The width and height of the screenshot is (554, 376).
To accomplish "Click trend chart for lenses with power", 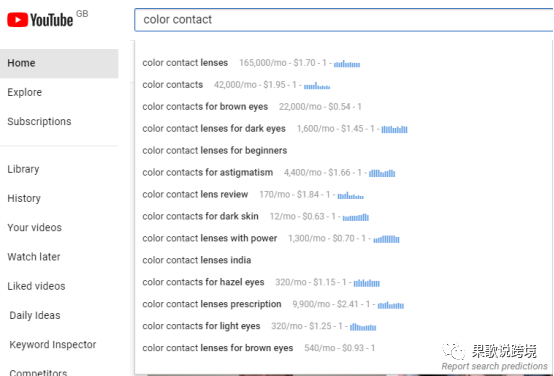I will coord(387,239).
